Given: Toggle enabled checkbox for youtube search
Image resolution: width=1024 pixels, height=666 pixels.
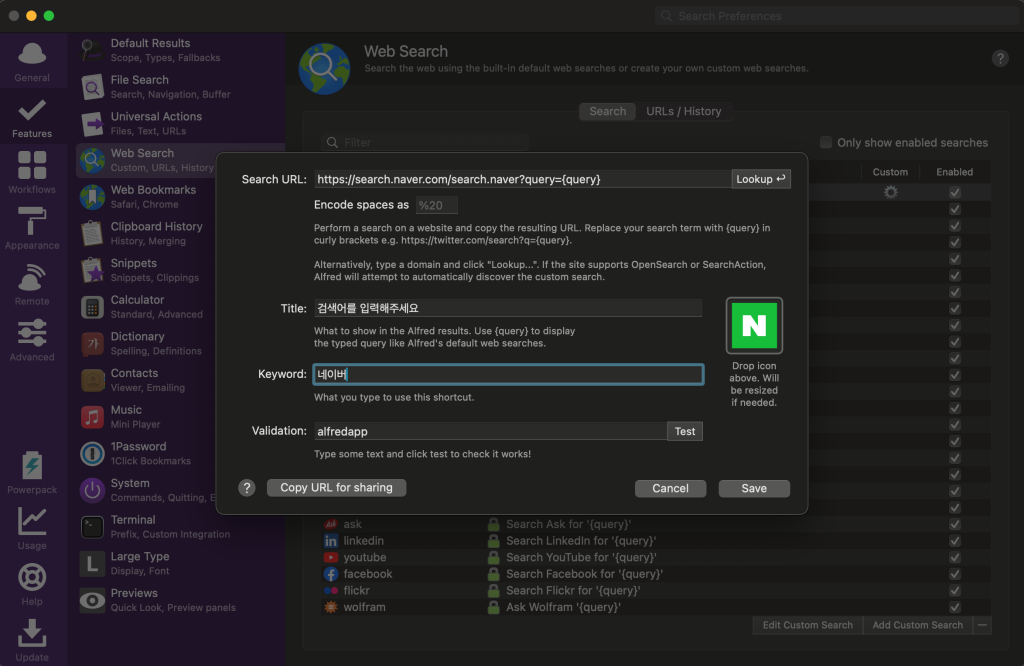Looking at the screenshot, I should pyautogui.click(x=955, y=558).
